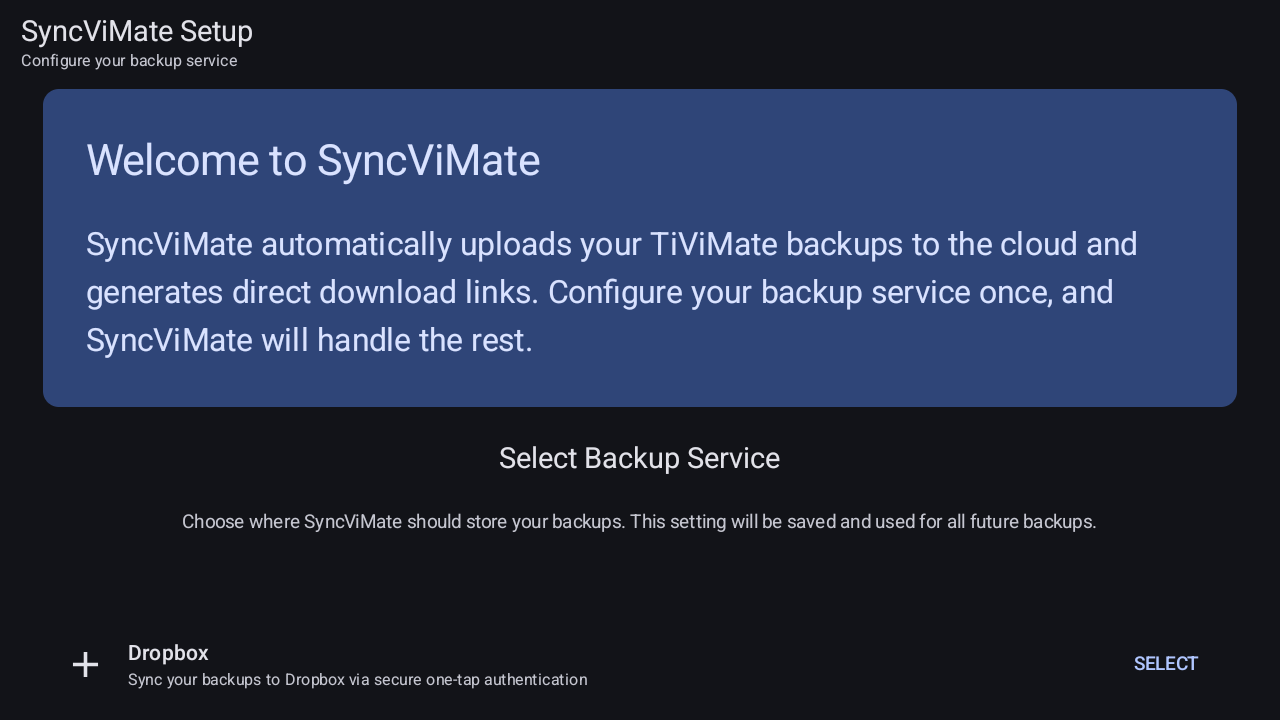This screenshot has height=720, width=1280.
Task: Click the welcome message paragraph
Action: tap(611, 291)
